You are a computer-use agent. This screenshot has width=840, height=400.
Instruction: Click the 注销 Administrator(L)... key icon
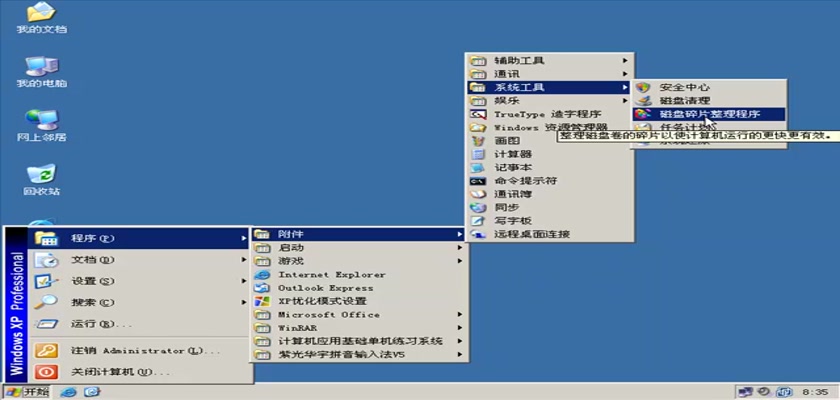[x=46, y=351]
